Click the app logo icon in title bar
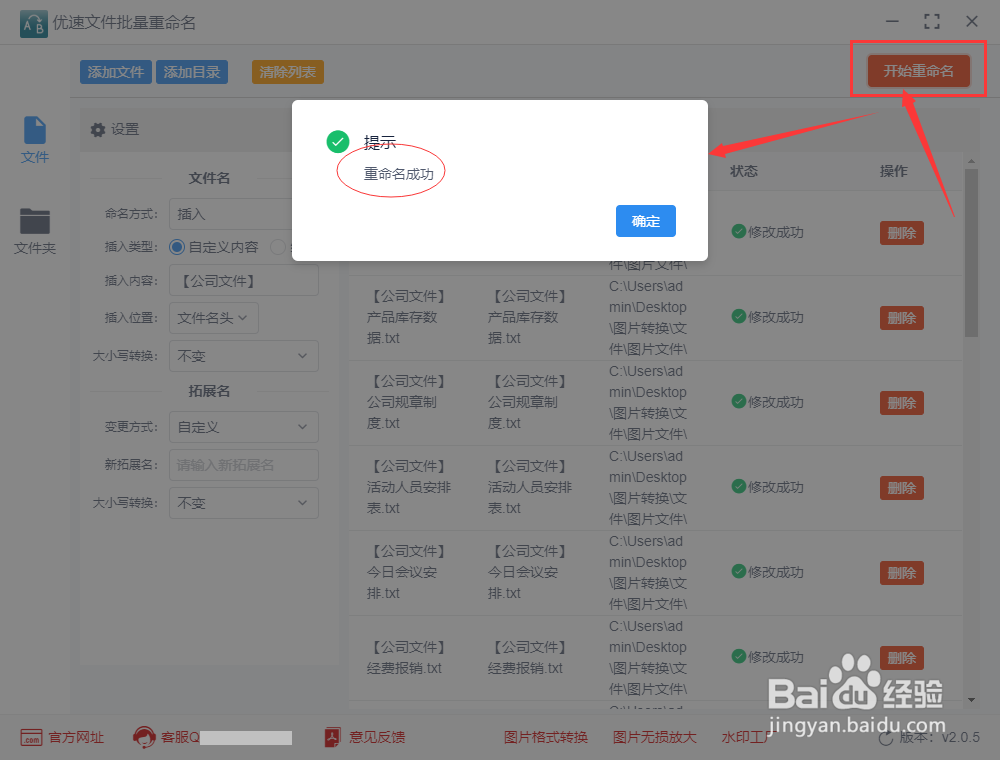The height and width of the screenshot is (760, 1000). (x=34, y=24)
